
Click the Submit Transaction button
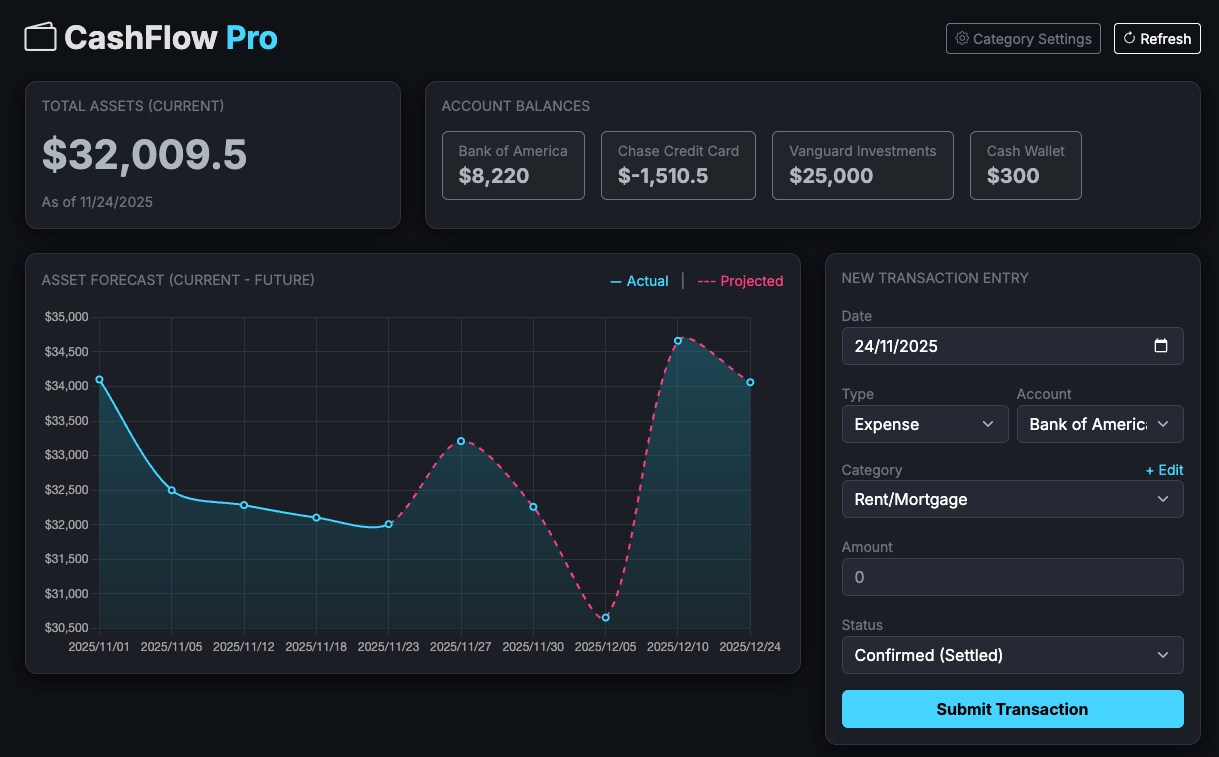[x=1013, y=709]
